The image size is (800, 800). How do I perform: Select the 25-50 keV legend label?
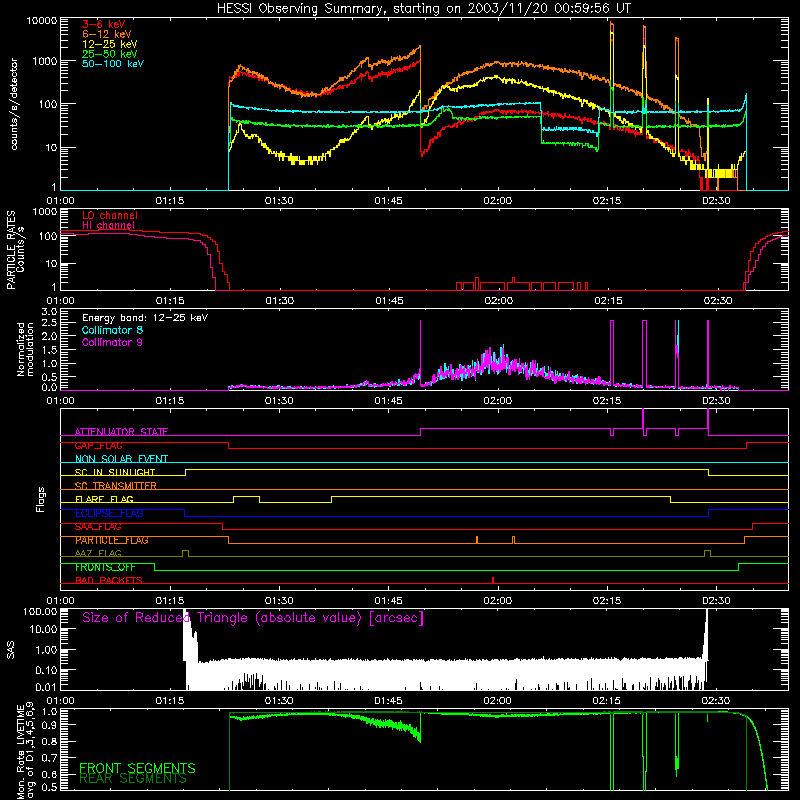click(x=110, y=54)
